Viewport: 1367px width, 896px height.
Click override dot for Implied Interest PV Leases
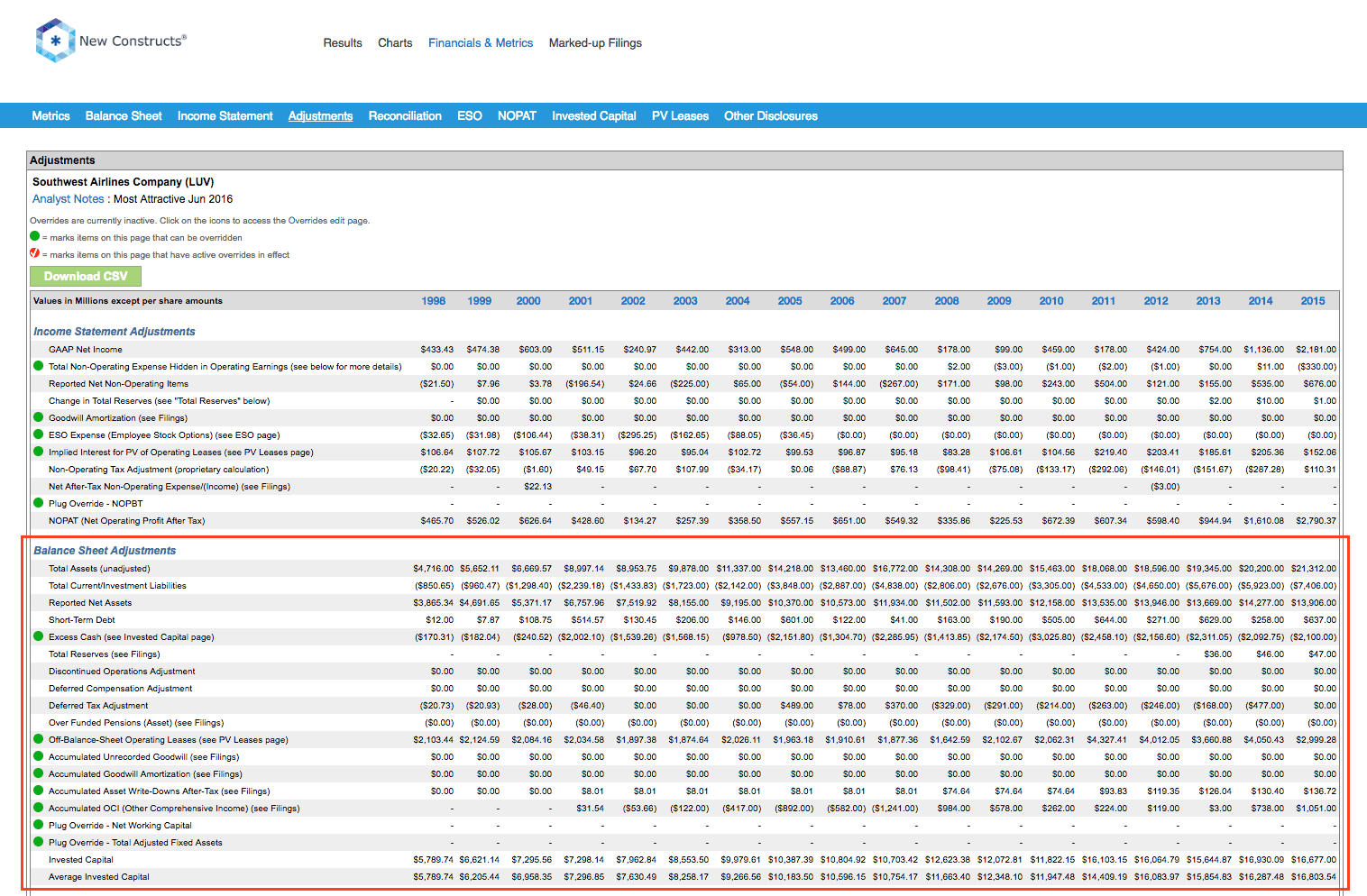[x=38, y=452]
